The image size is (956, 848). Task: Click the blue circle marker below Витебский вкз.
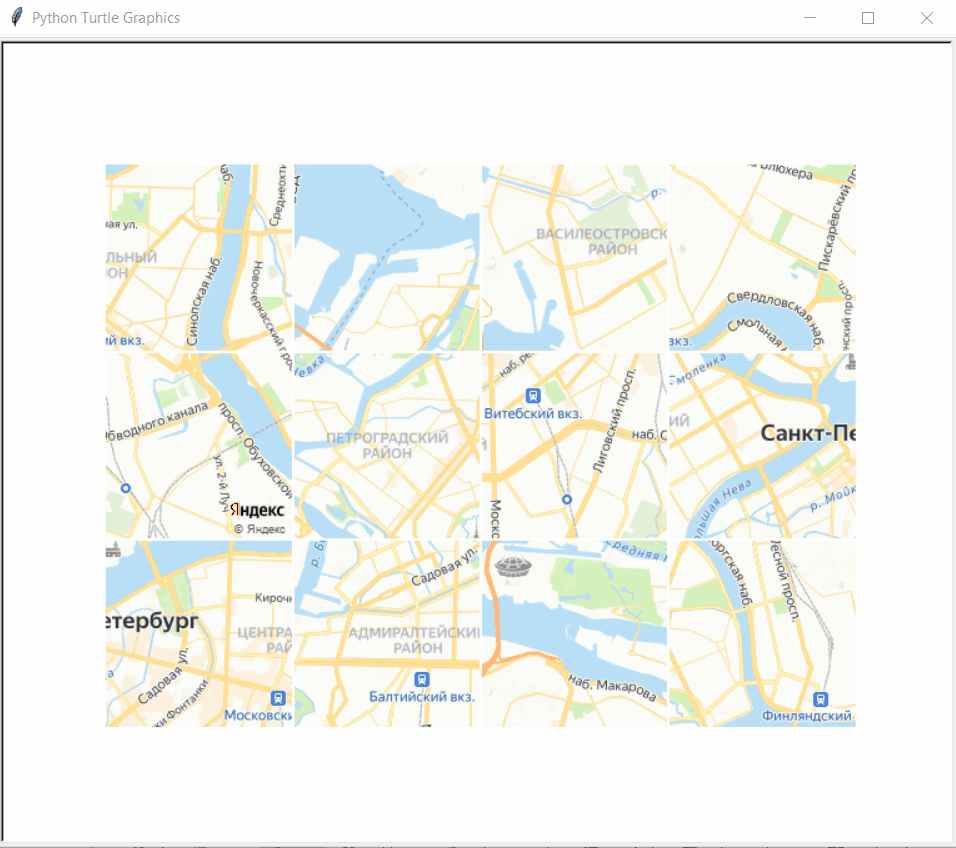567,499
